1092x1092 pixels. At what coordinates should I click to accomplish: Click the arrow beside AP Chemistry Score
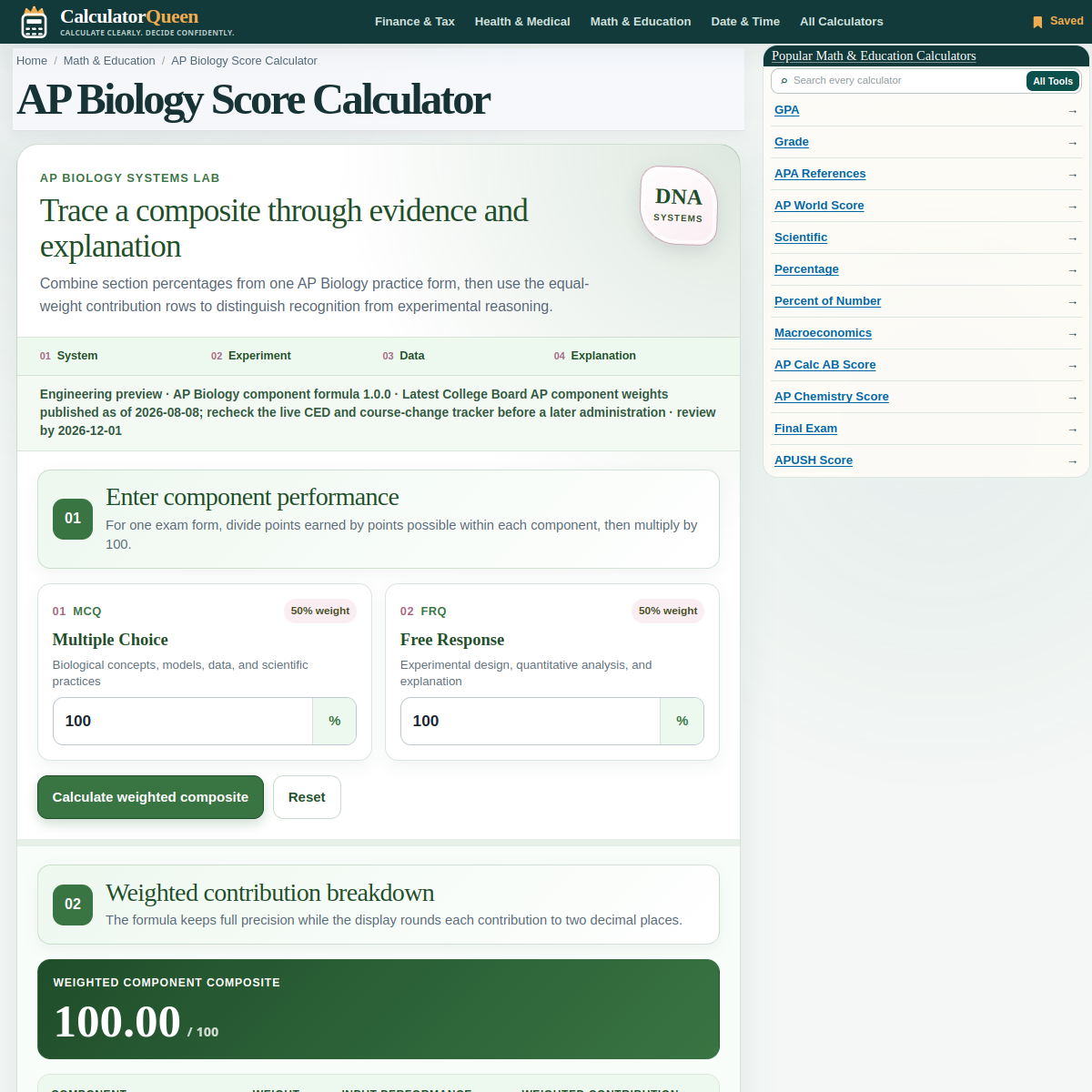(x=1072, y=398)
